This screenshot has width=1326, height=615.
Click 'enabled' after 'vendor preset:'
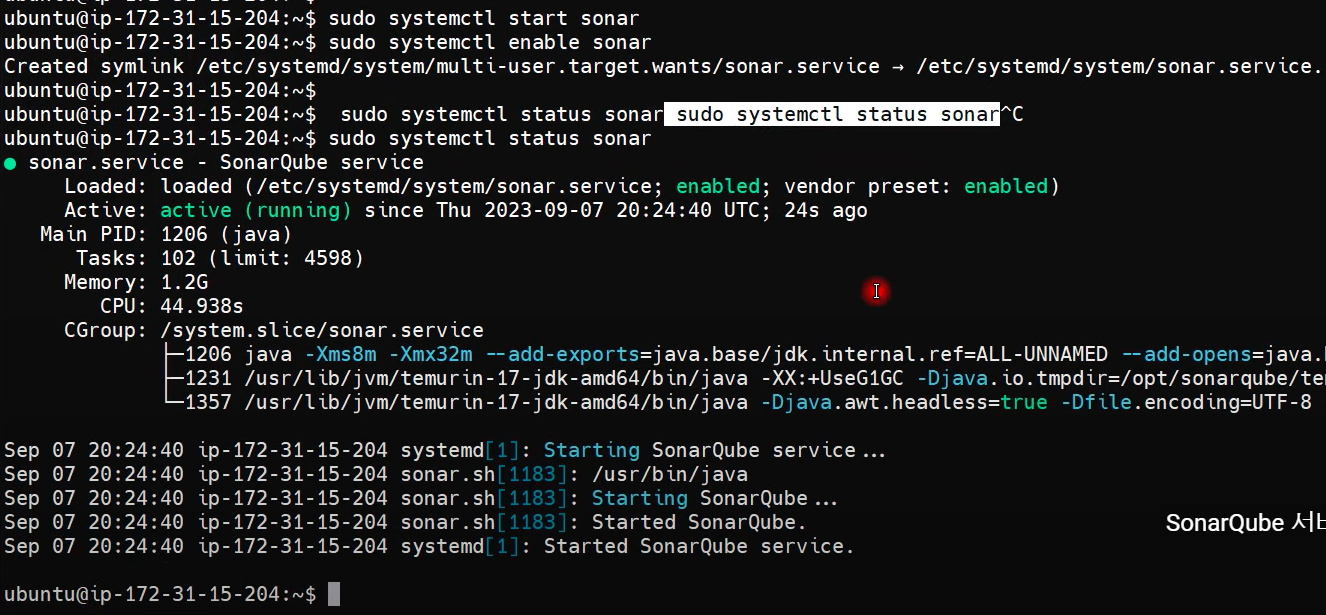[x=1006, y=186]
